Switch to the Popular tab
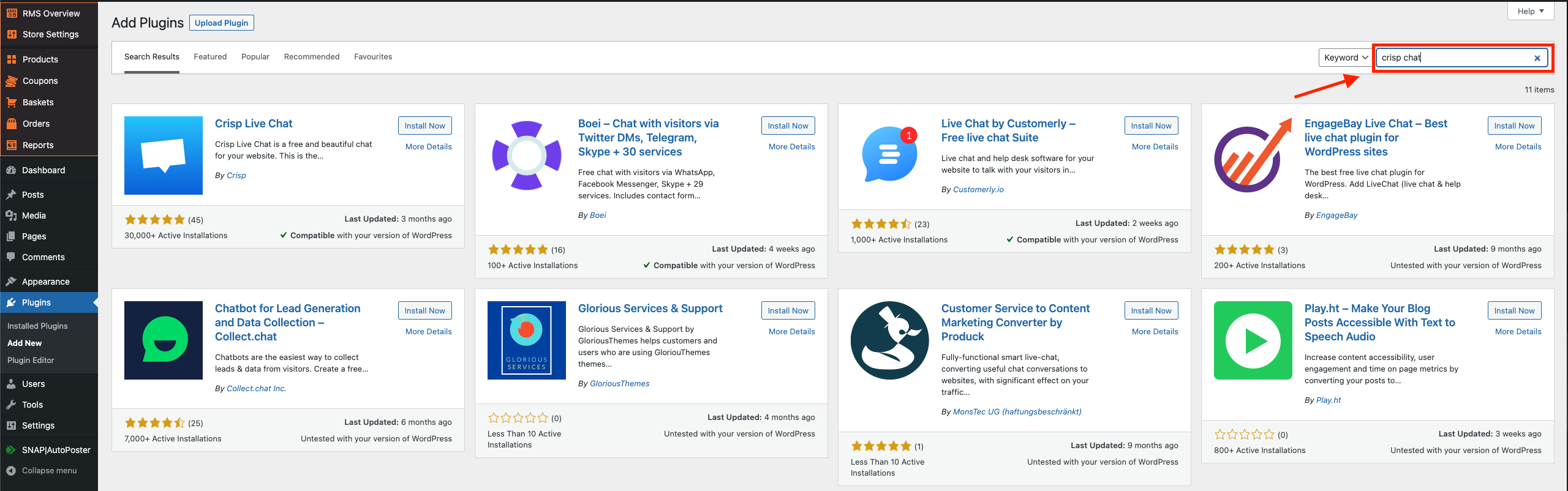 coord(255,56)
